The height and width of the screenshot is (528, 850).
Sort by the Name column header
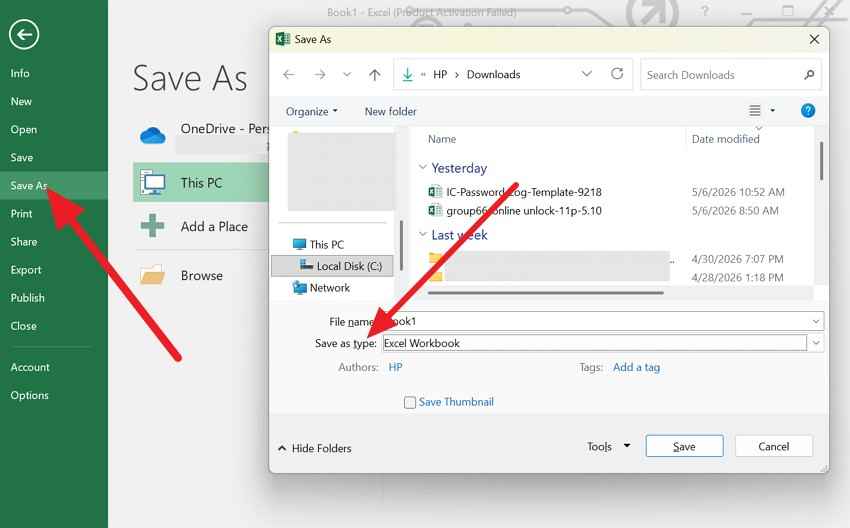point(442,139)
